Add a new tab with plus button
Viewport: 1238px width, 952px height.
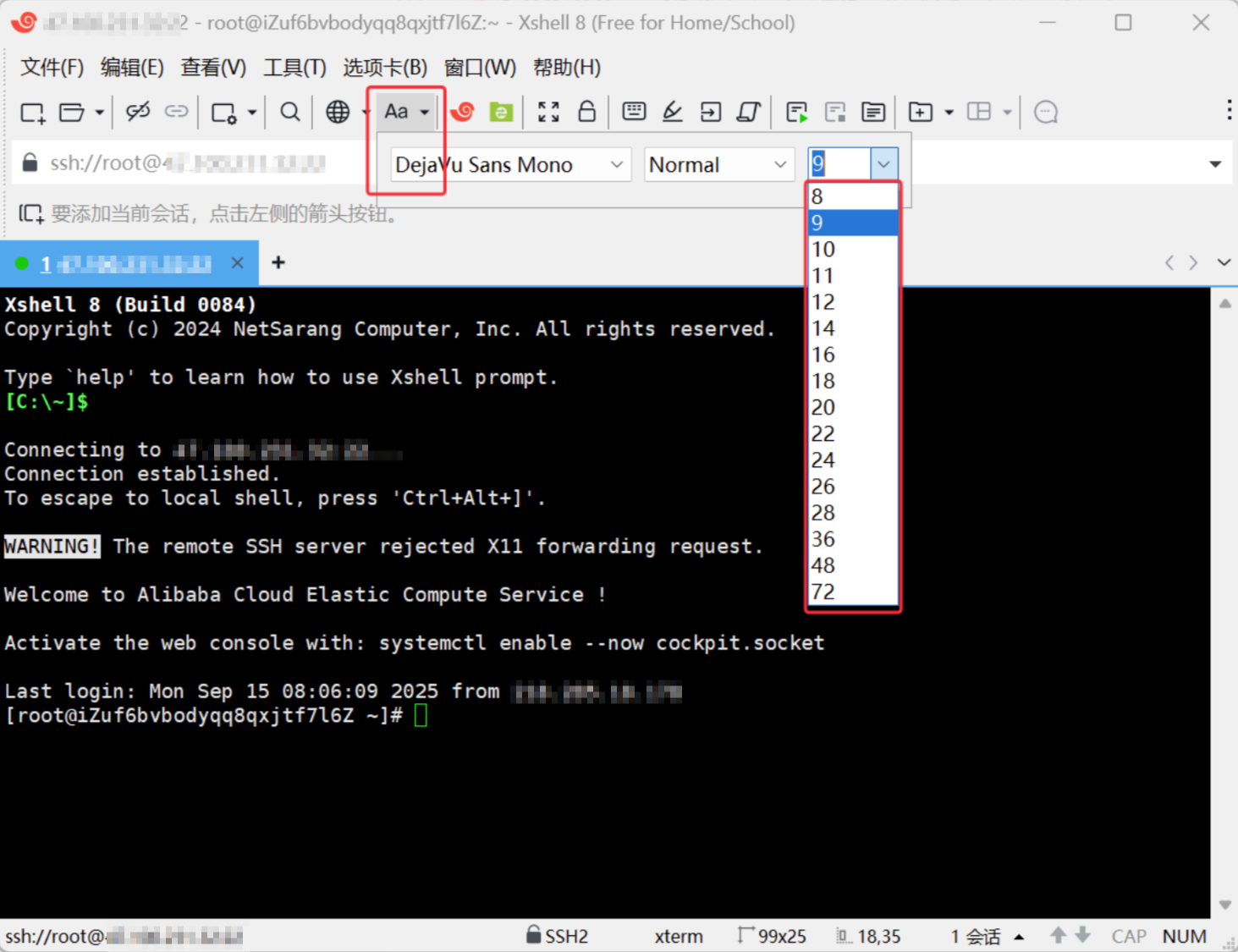point(278,262)
